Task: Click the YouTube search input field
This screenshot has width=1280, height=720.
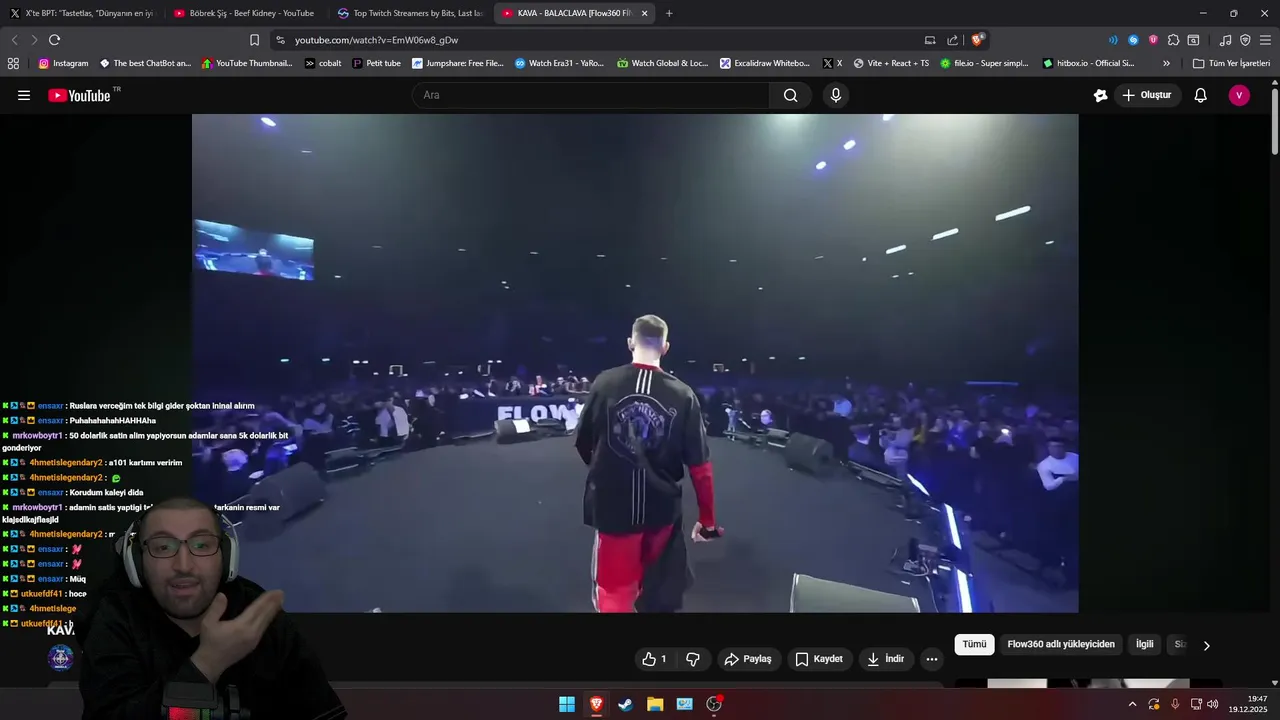Action: [590, 95]
